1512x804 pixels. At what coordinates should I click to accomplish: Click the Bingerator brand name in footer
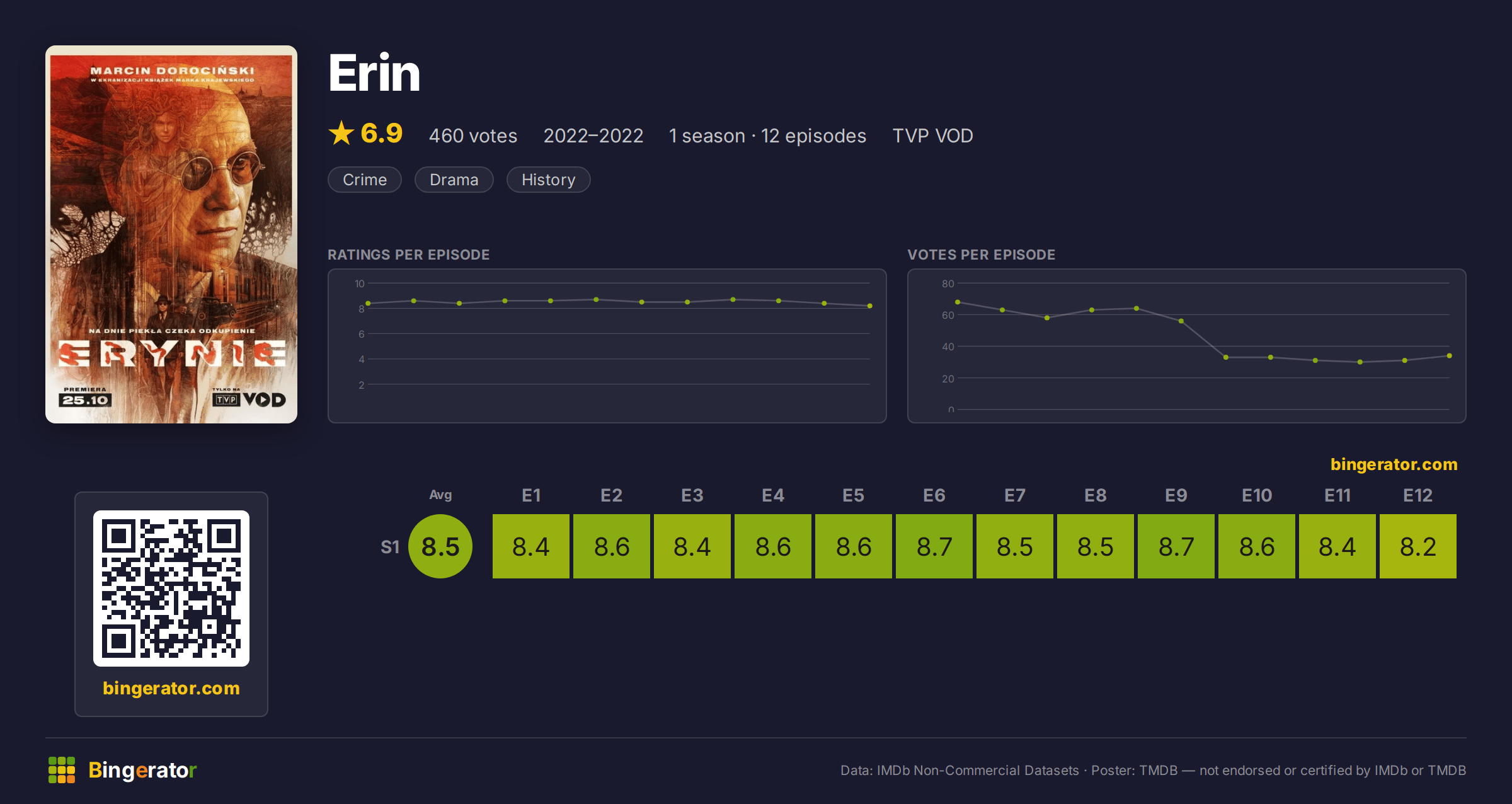[x=142, y=770]
